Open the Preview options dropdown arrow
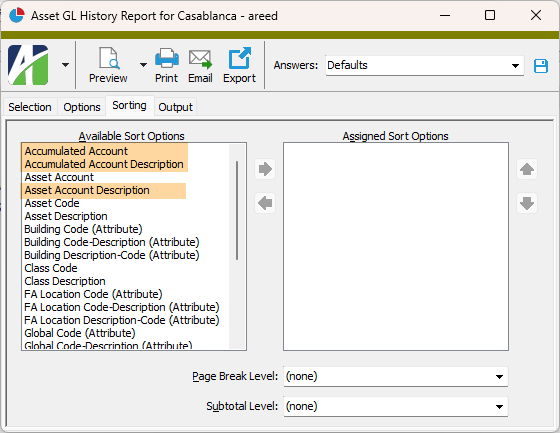Viewport: 560px width, 433px height. pos(143,65)
